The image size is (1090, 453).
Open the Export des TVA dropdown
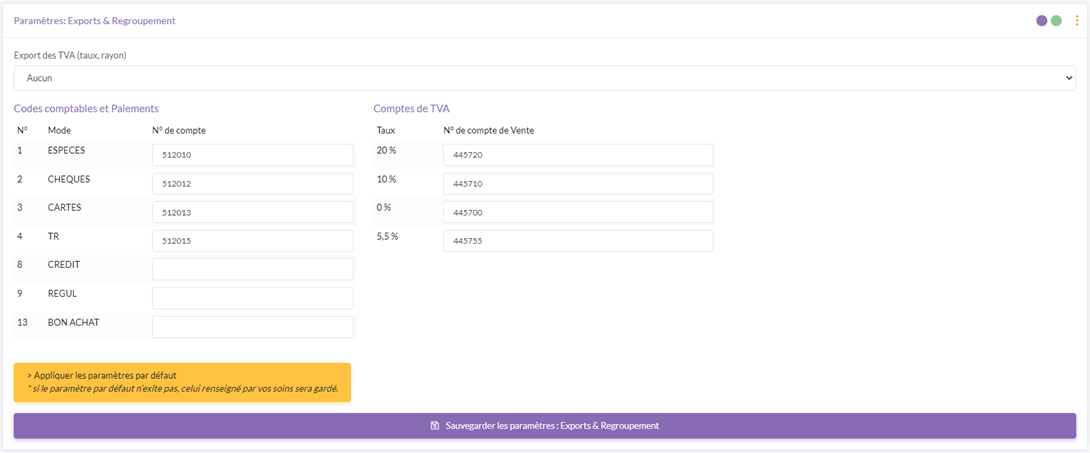click(544, 78)
